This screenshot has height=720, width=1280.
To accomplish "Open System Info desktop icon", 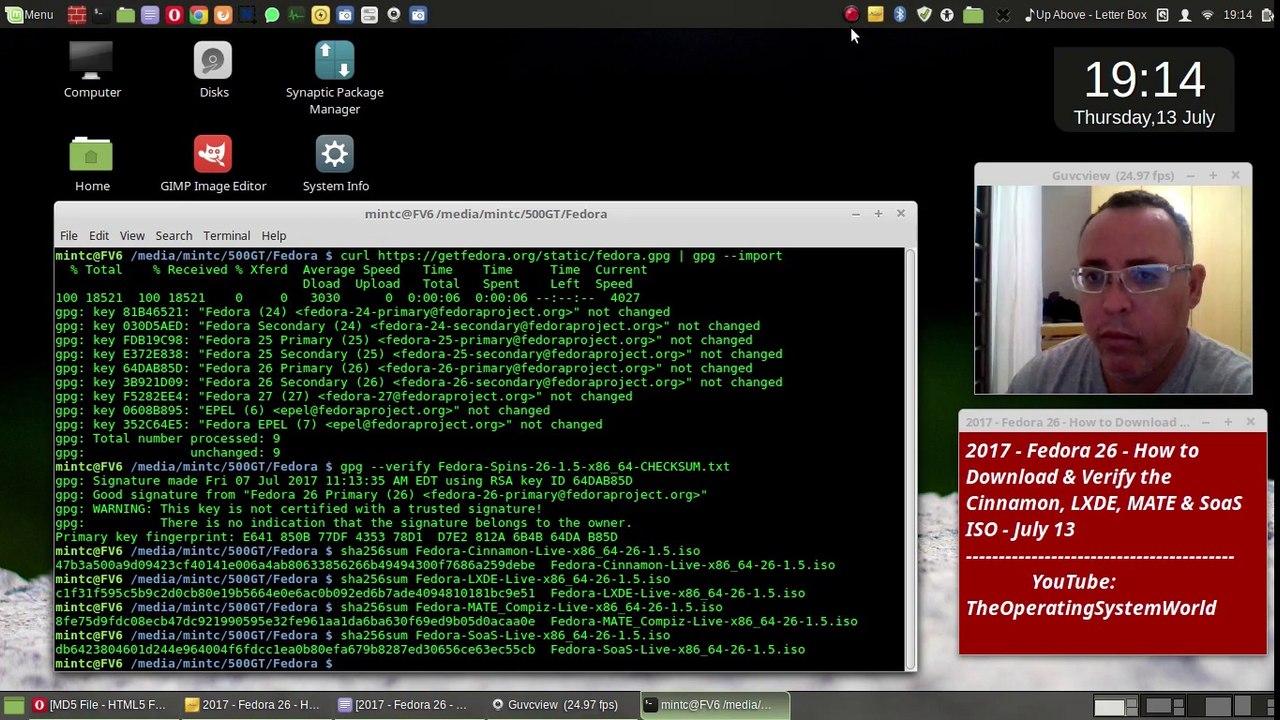I will [x=335, y=164].
